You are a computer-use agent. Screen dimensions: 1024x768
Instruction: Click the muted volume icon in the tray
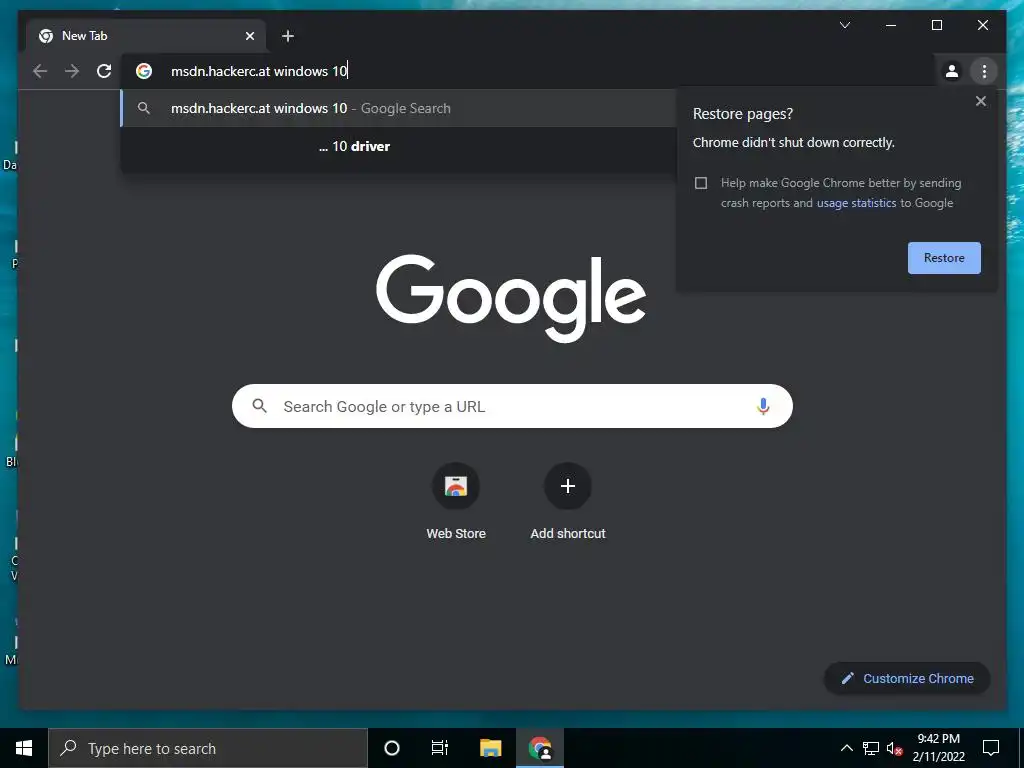(x=894, y=748)
